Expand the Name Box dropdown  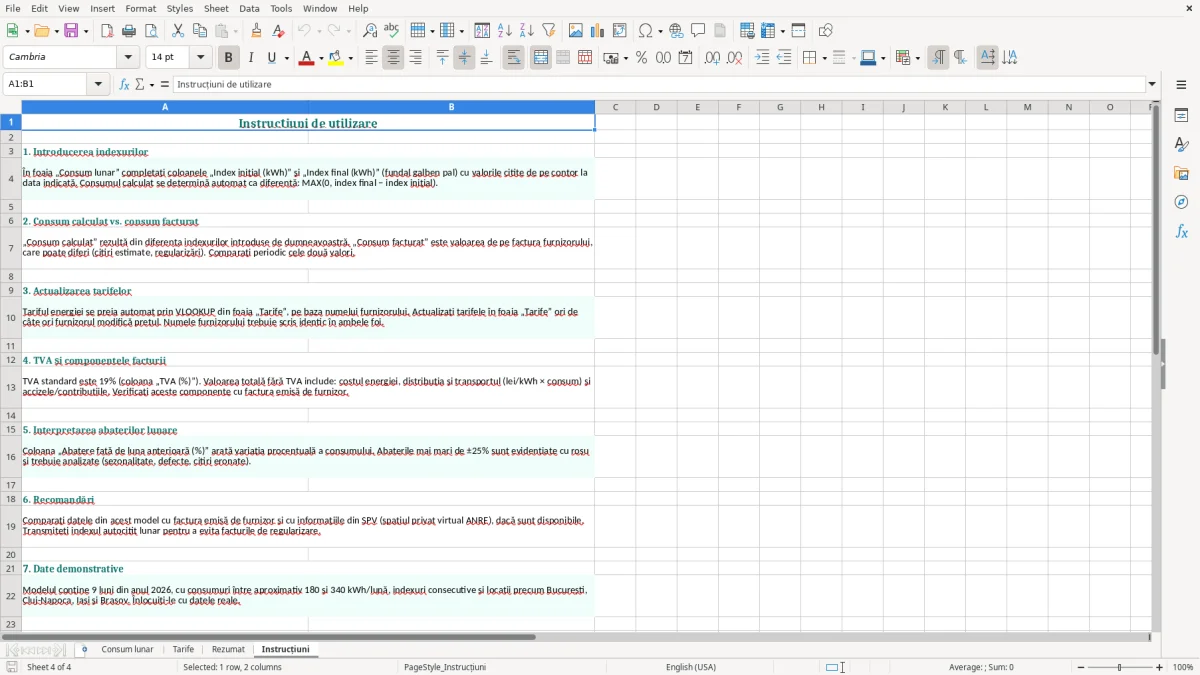tap(98, 85)
